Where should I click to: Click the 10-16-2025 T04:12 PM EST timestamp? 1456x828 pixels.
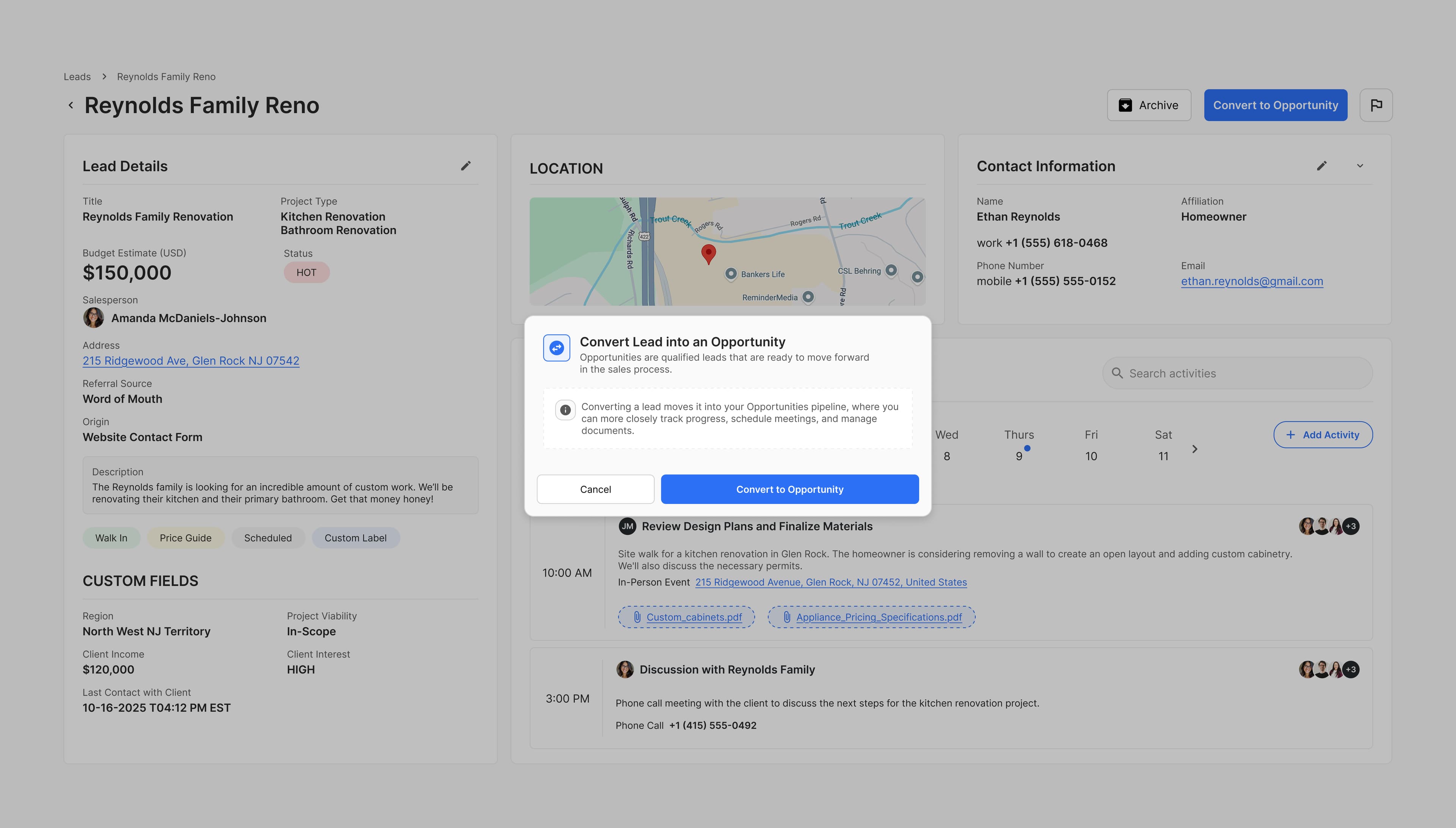pyautogui.click(x=157, y=707)
